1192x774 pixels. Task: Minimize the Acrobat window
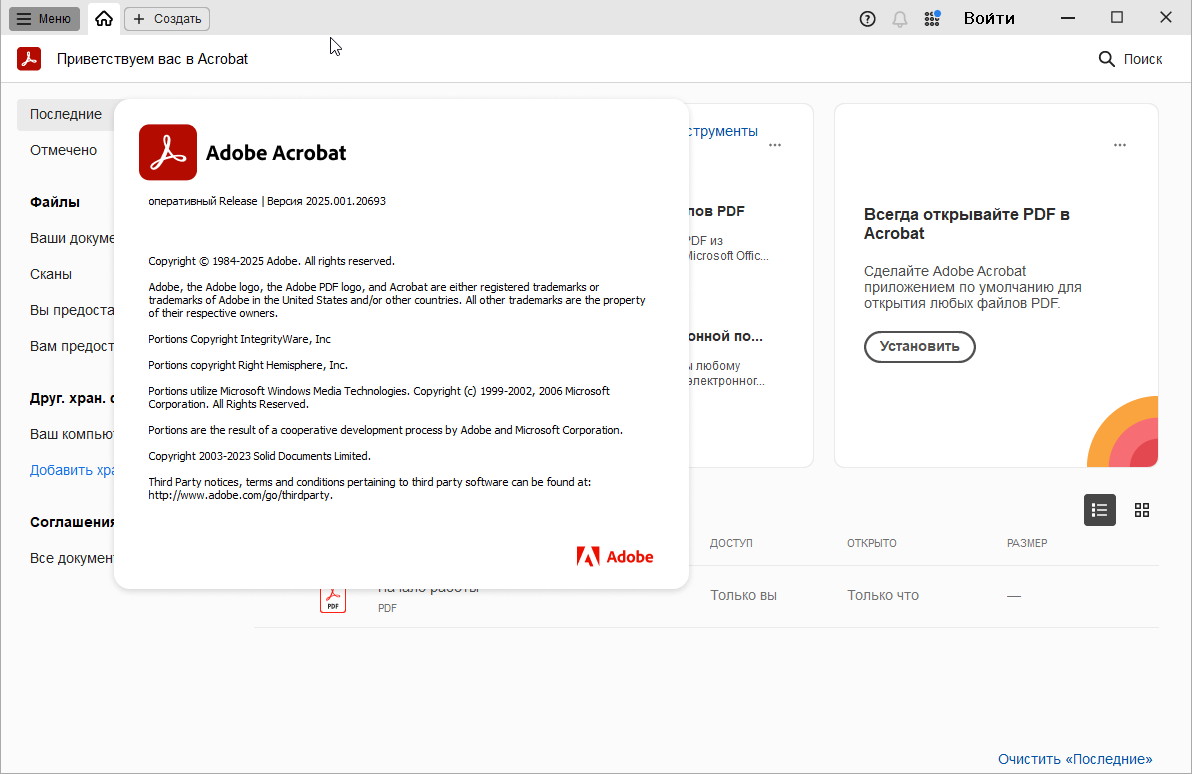(1068, 18)
